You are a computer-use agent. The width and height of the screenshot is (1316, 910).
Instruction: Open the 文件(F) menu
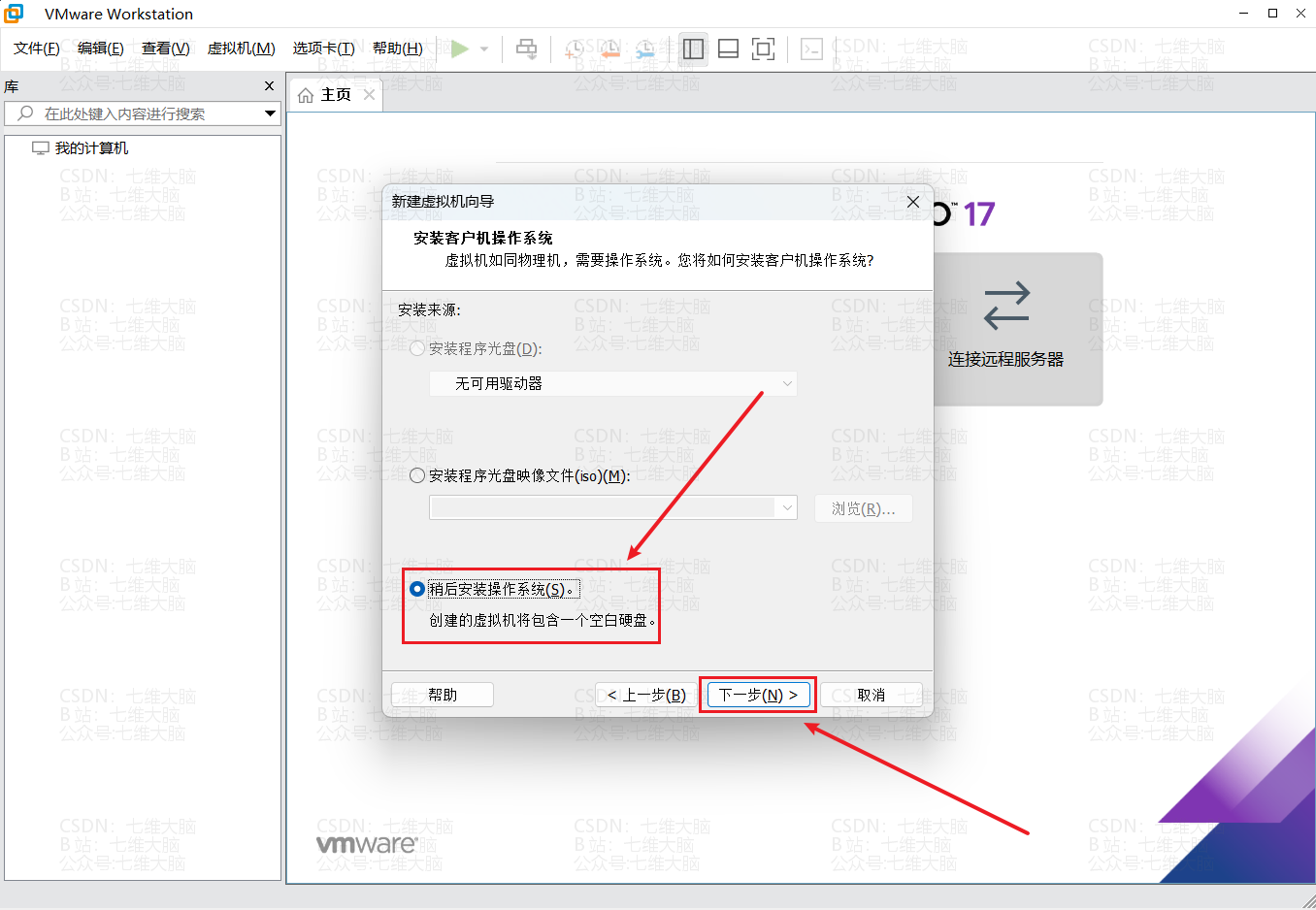[37, 49]
